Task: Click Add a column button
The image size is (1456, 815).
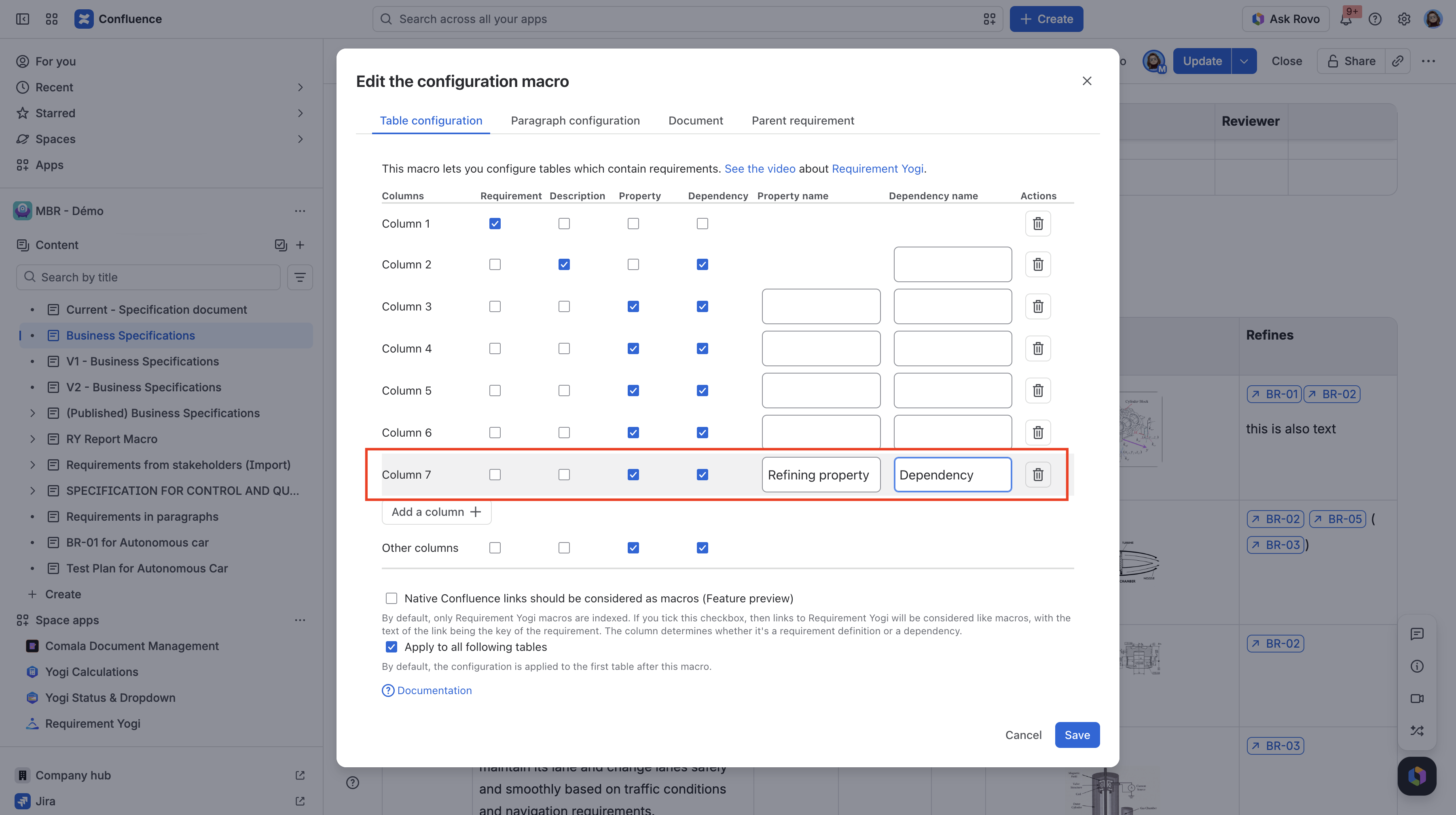Action: (x=436, y=512)
